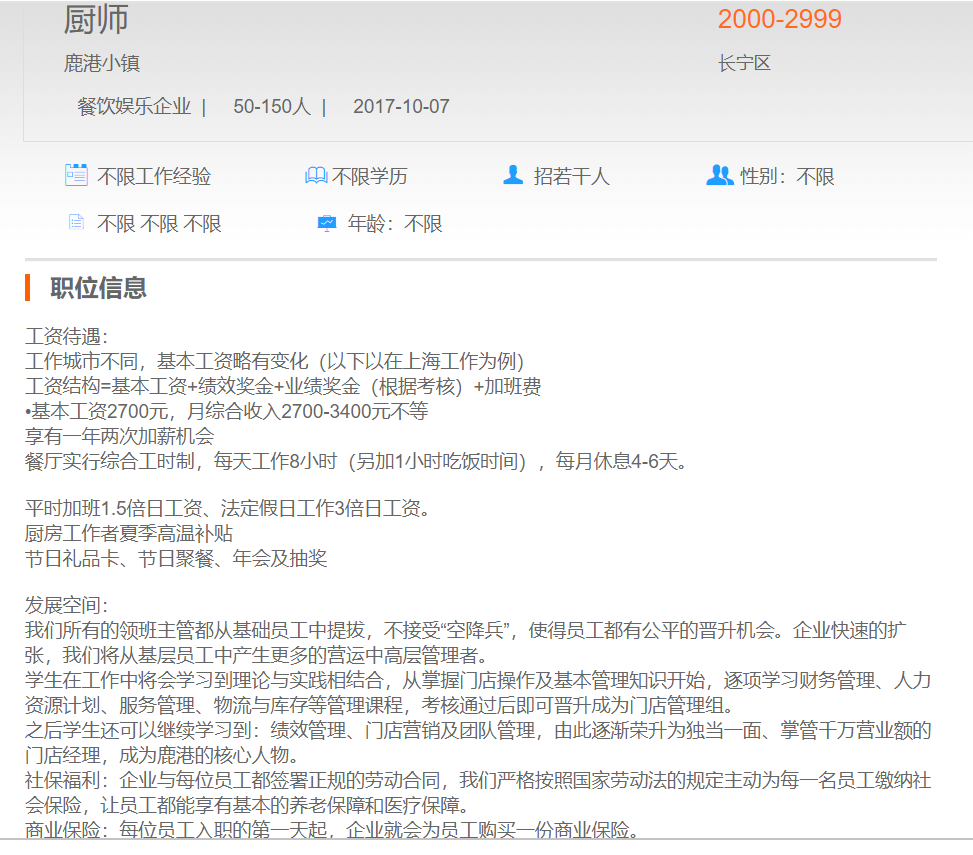Click the document icon beside 不限 不限 不限

[x=76, y=223]
